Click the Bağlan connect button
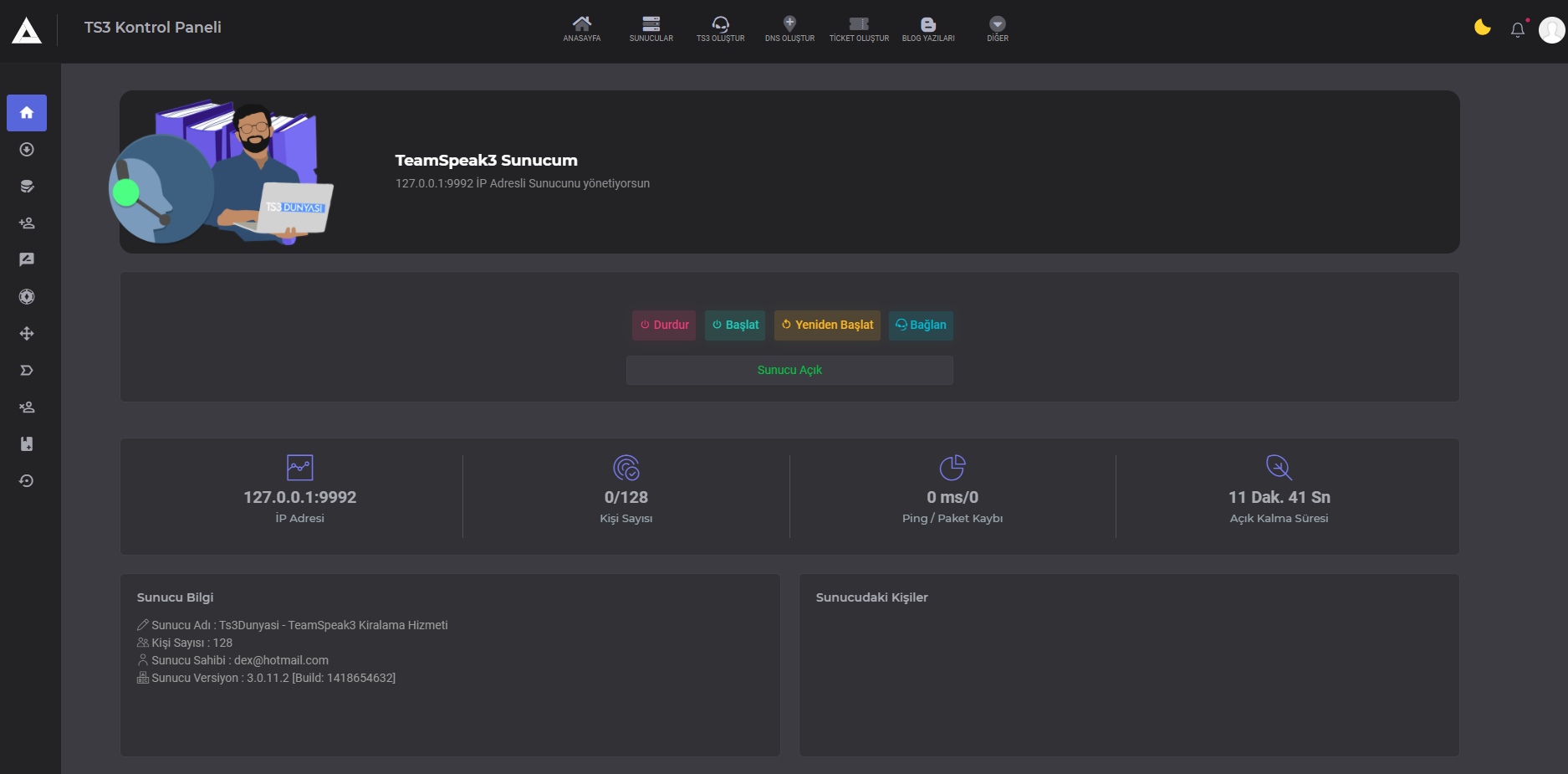Viewport: 1568px width, 774px height. pos(921,325)
